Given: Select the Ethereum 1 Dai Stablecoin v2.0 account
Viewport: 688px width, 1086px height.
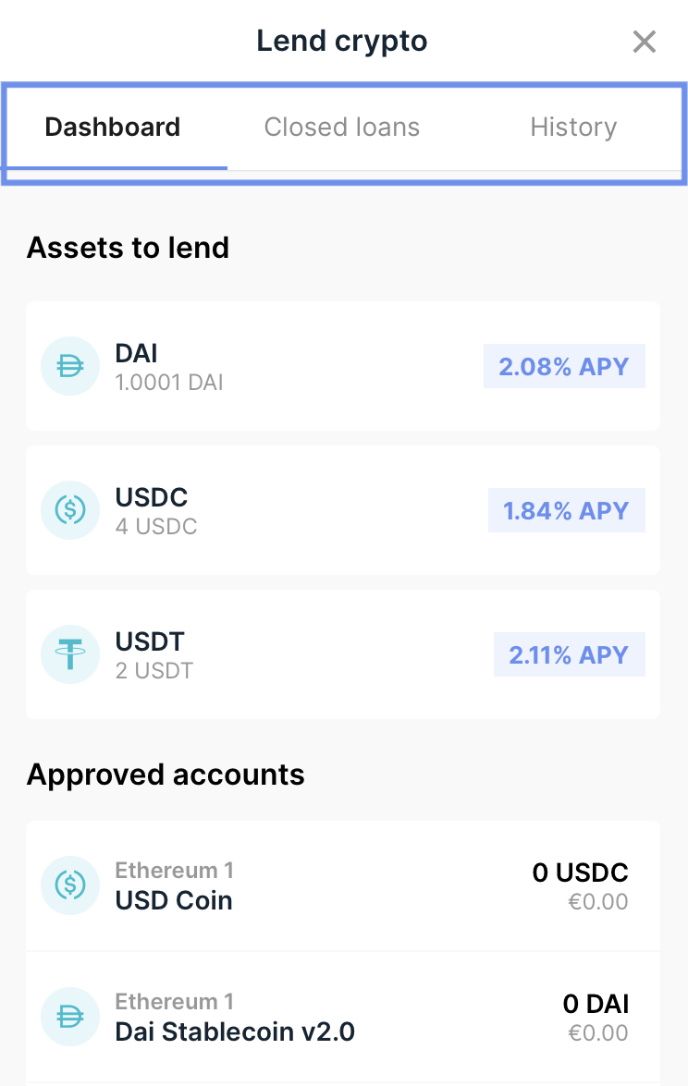Looking at the screenshot, I should 343,1017.
